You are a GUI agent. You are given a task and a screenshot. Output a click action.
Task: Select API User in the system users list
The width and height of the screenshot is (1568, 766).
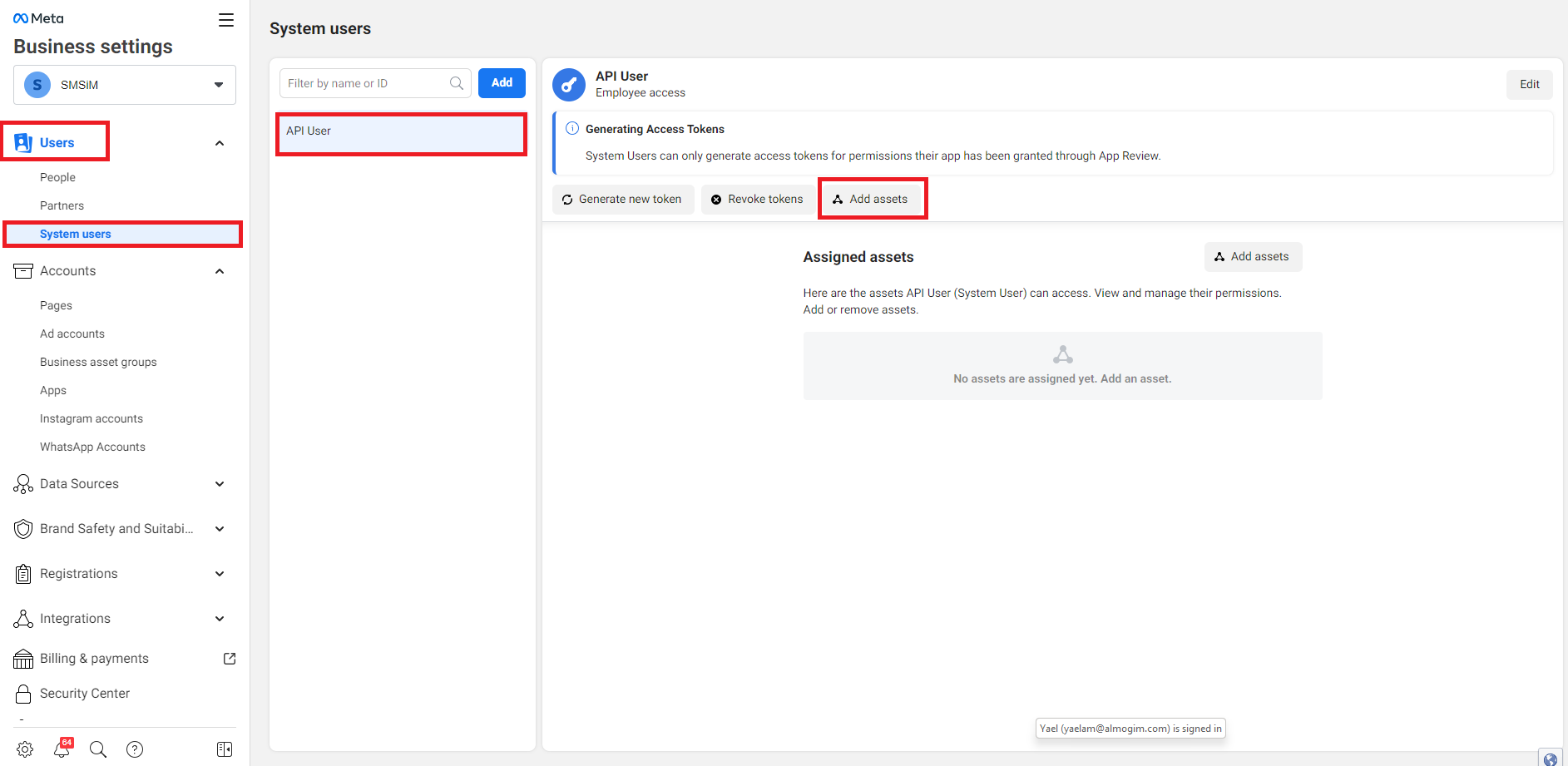pyautogui.click(x=401, y=134)
